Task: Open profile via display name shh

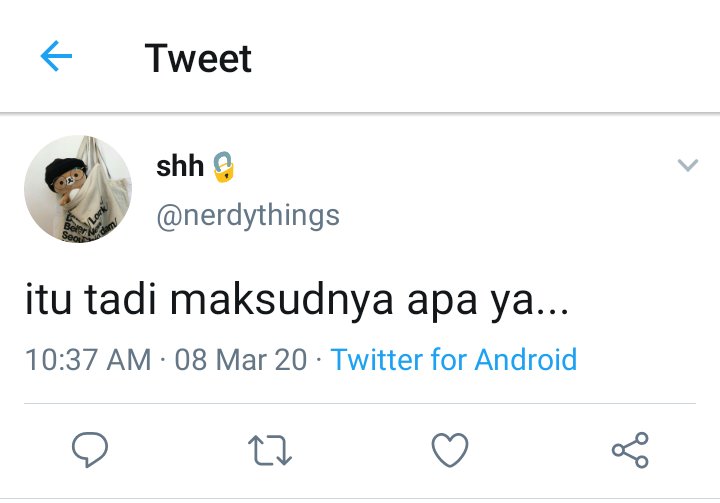Action: pyautogui.click(x=180, y=166)
